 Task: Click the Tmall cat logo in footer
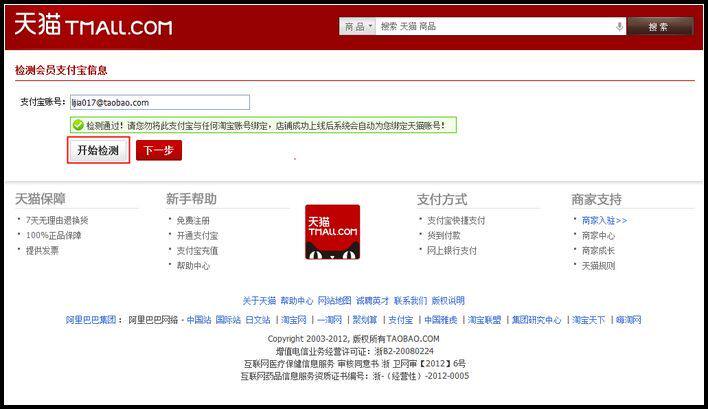[x=333, y=232]
